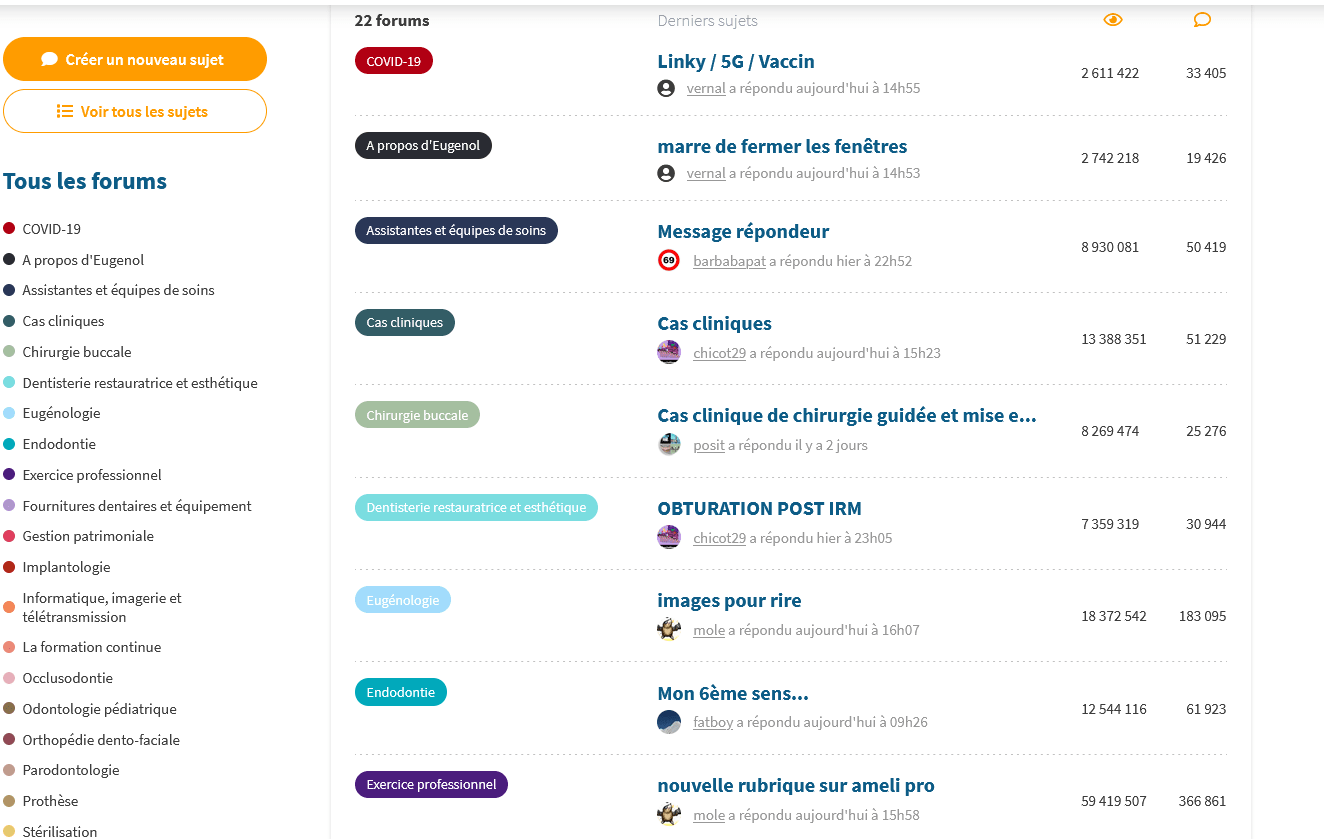The height and width of the screenshot is (839, 1324).
Task: Open the Eugénologie light blue tag
Action: point(403,600)
